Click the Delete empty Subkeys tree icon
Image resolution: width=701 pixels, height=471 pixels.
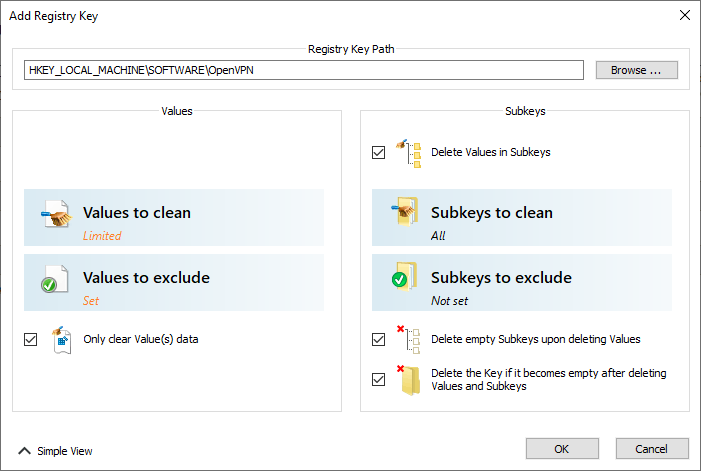click(409, 340)
